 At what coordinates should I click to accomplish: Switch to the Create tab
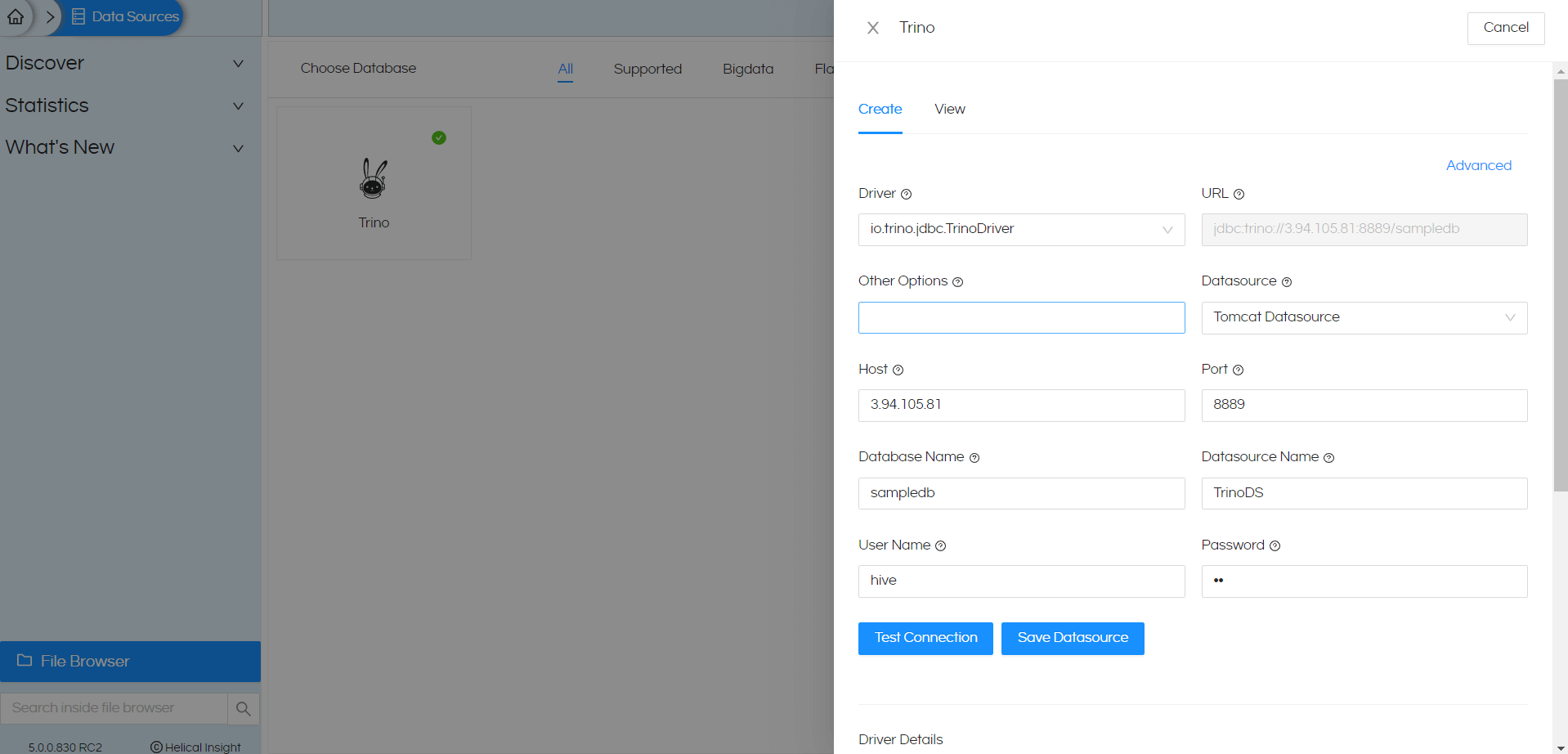click(x=880, y=109)
